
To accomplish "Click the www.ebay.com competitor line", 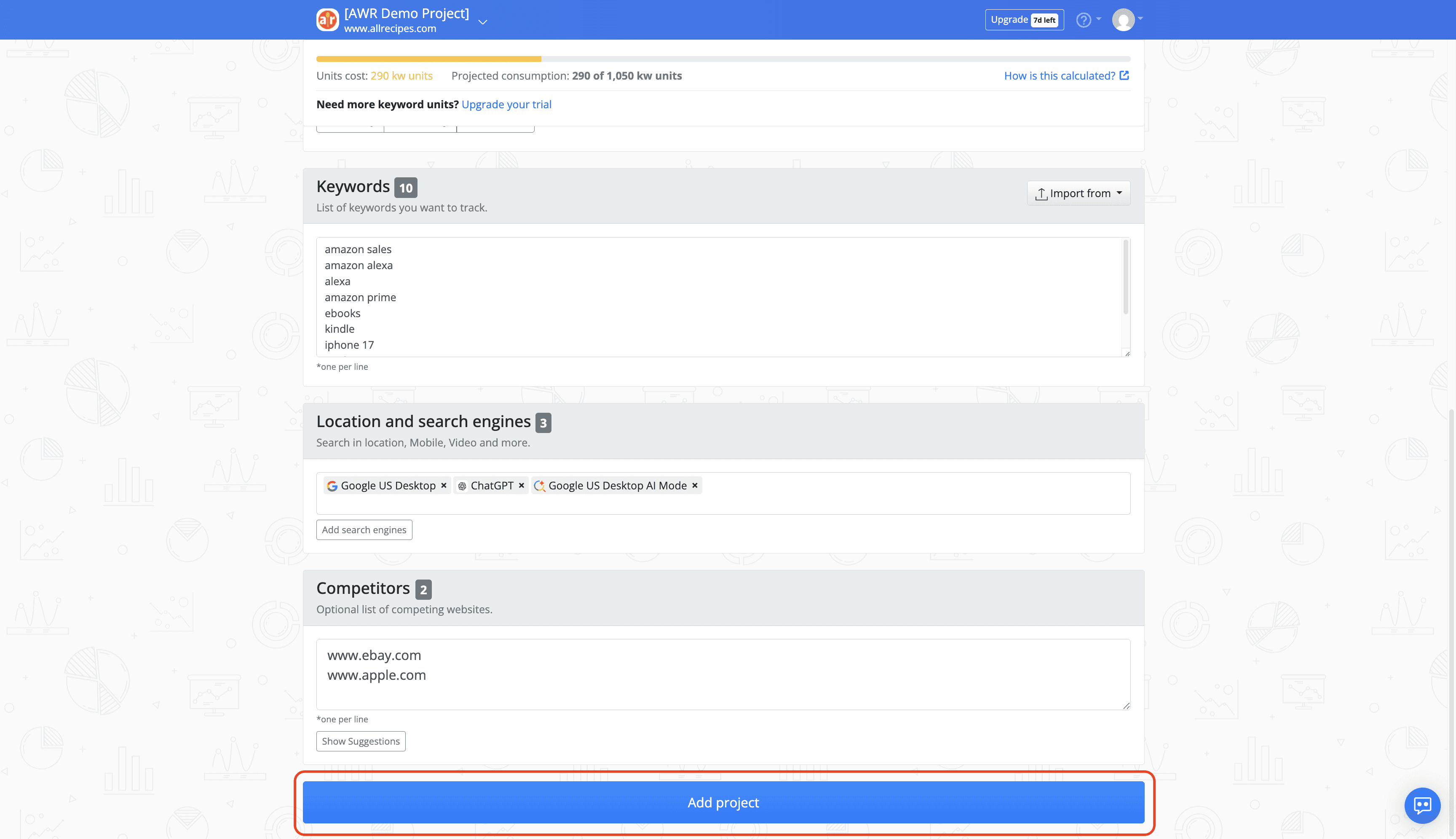I will pyautogui.click(x=374, y=655).
